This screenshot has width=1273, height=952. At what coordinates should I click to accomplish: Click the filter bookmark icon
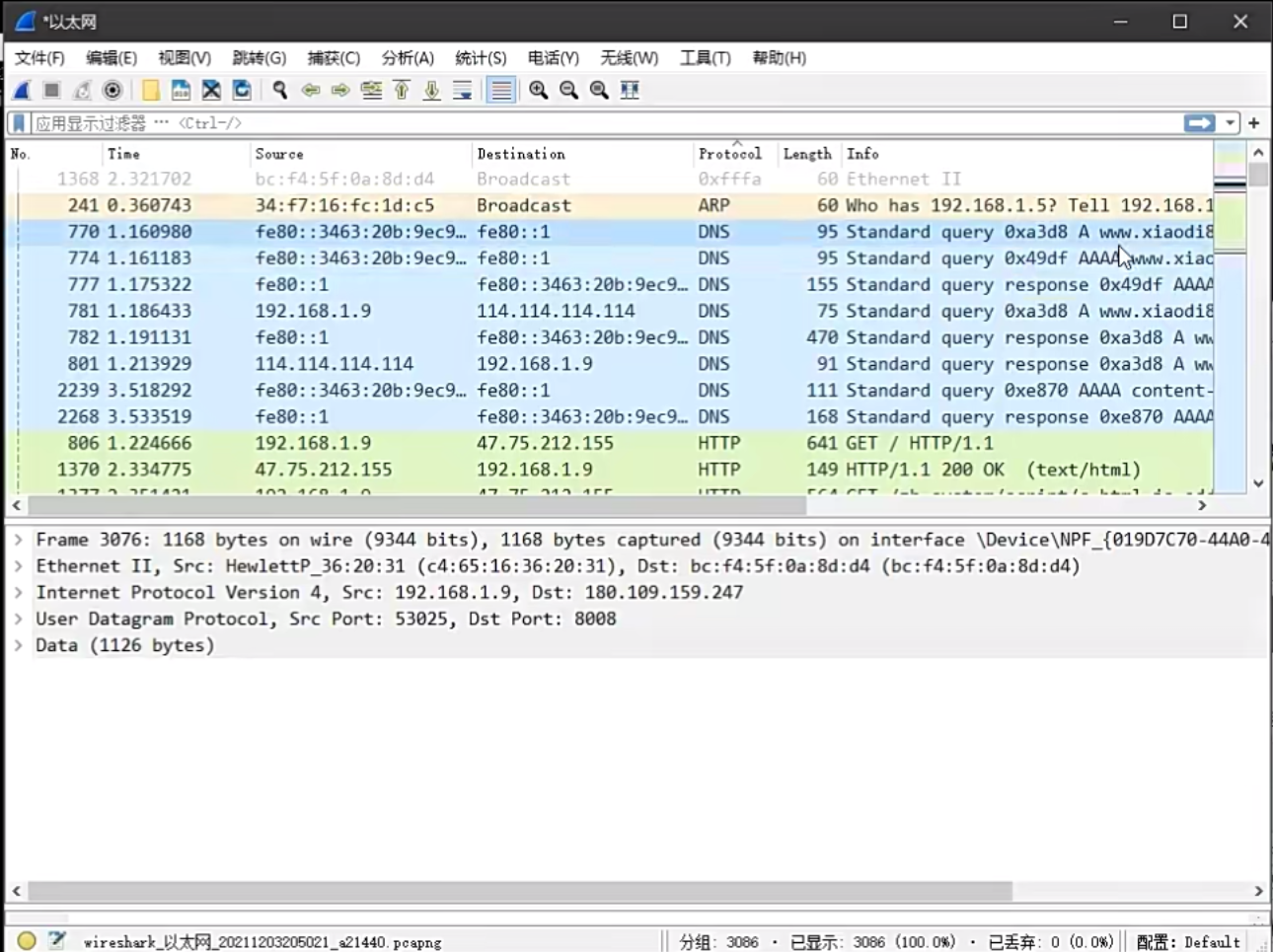19,123
